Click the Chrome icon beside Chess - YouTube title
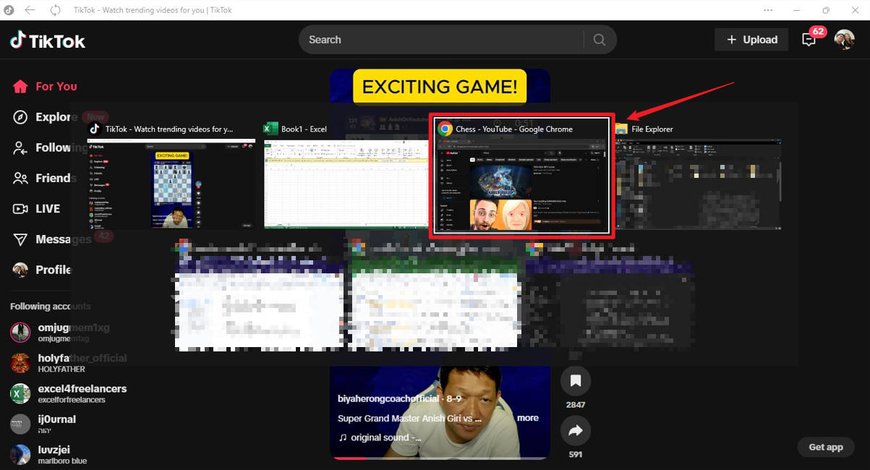This screenshot has height=470, width=870. coord(444,129)
